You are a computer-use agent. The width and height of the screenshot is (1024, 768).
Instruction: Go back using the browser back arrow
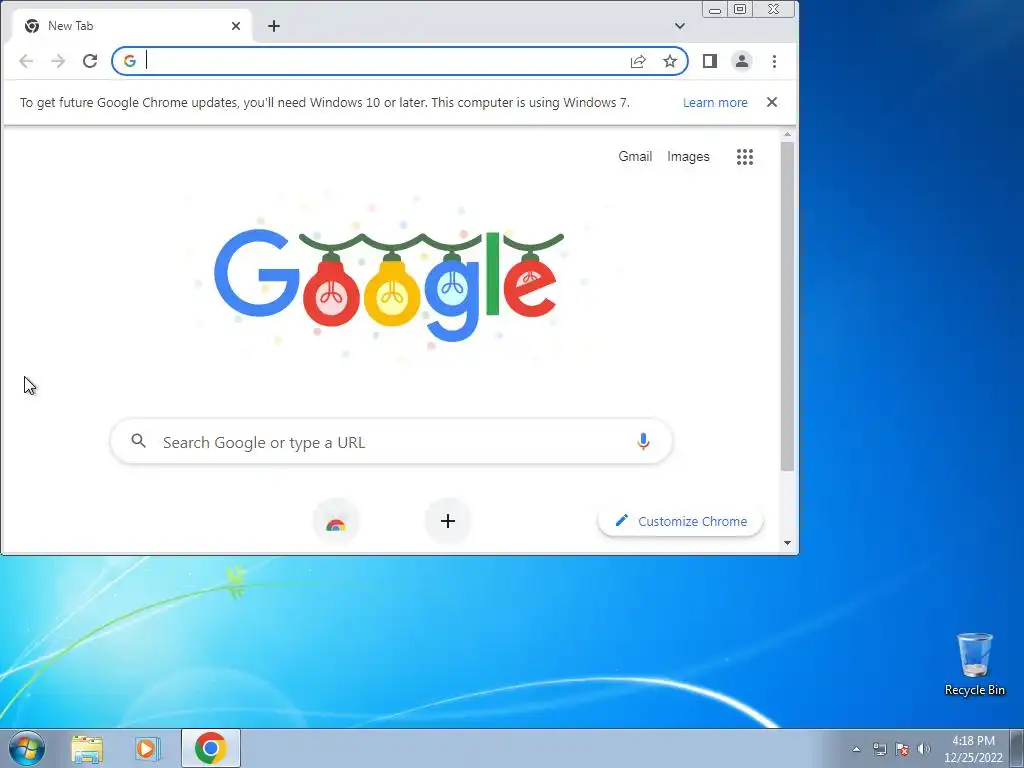tap(26, 61)
